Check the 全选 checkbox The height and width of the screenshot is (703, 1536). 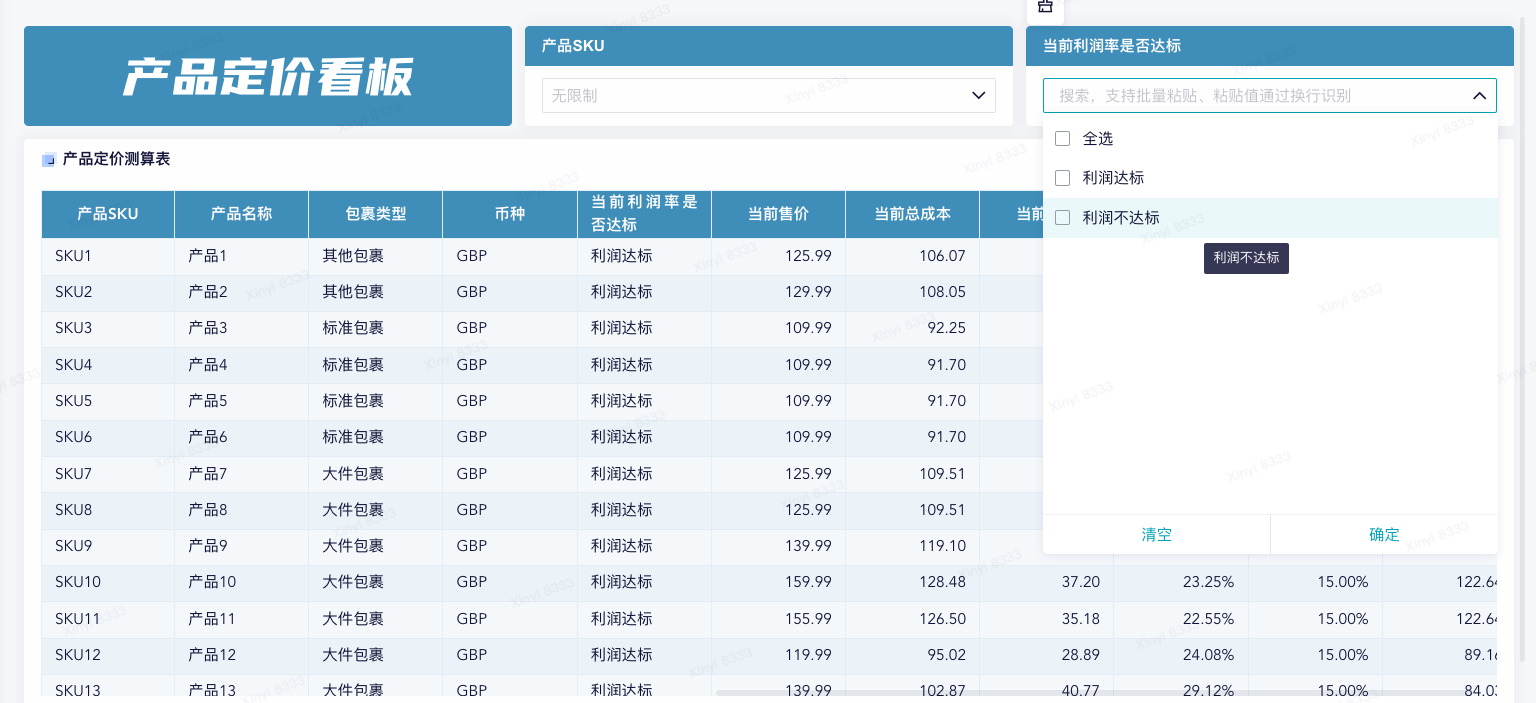(x=1063, y=139)
